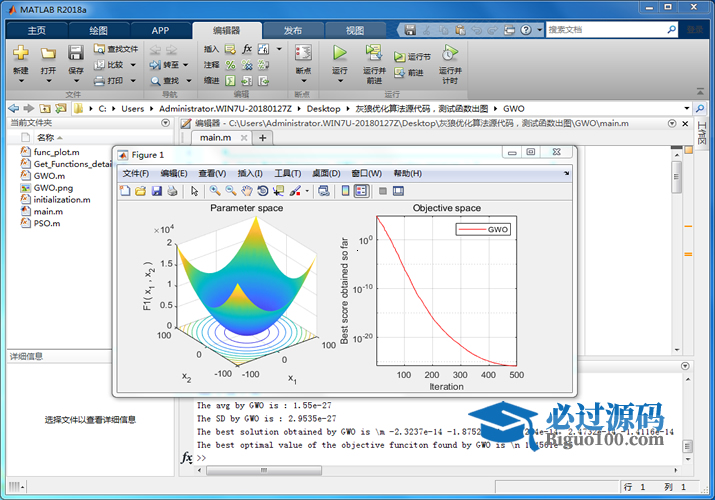
Task: Open the dropdown arrow under 新建
Action: click(21, 82)
